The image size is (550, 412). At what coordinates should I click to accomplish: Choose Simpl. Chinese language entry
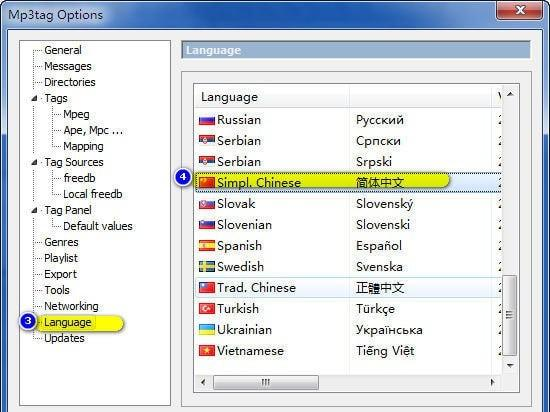click(259, 183)
